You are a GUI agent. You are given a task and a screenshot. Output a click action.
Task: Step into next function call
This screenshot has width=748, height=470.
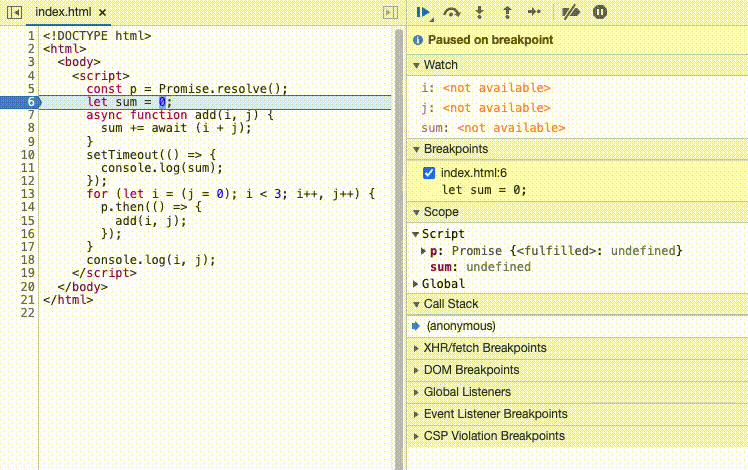coord(479,12)
